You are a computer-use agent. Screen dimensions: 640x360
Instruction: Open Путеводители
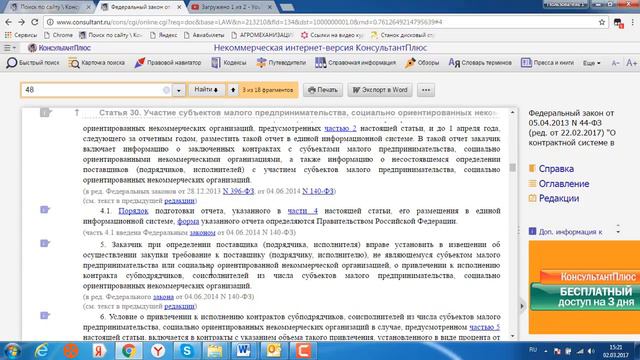click(281, 63)
